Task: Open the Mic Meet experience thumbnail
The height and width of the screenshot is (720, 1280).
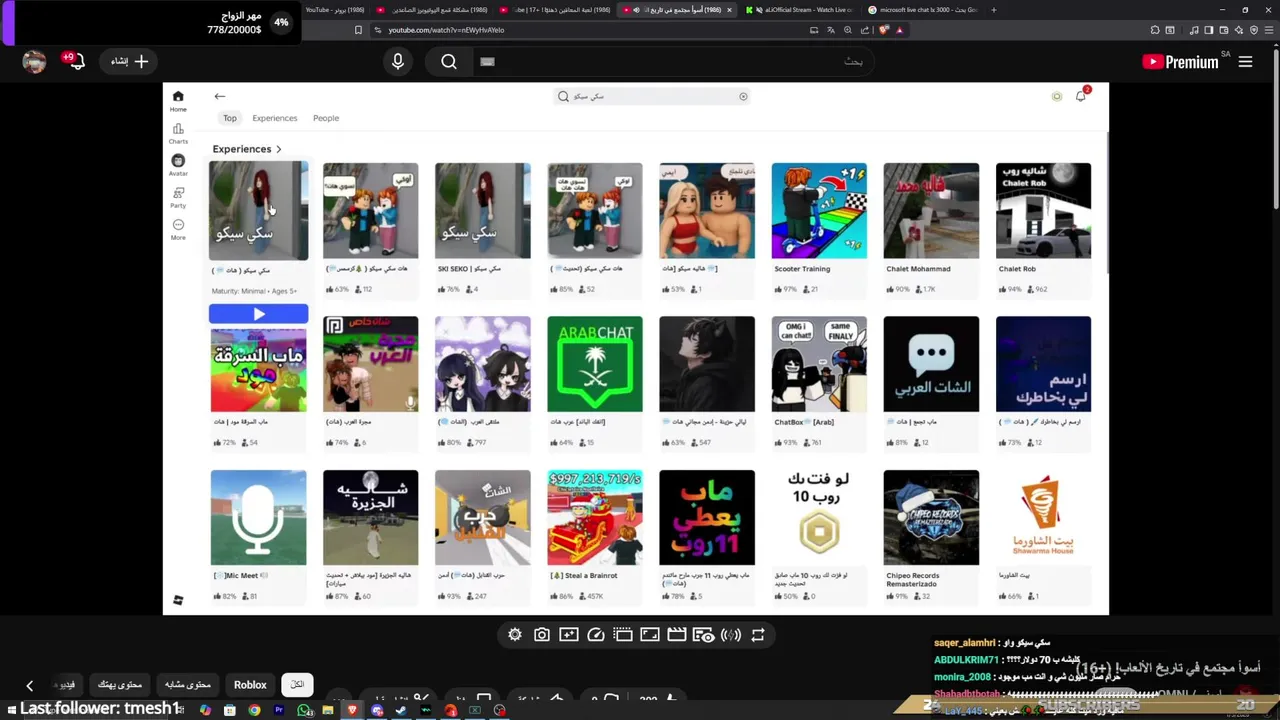Action: pyautogui.click(x=259, y=517)
